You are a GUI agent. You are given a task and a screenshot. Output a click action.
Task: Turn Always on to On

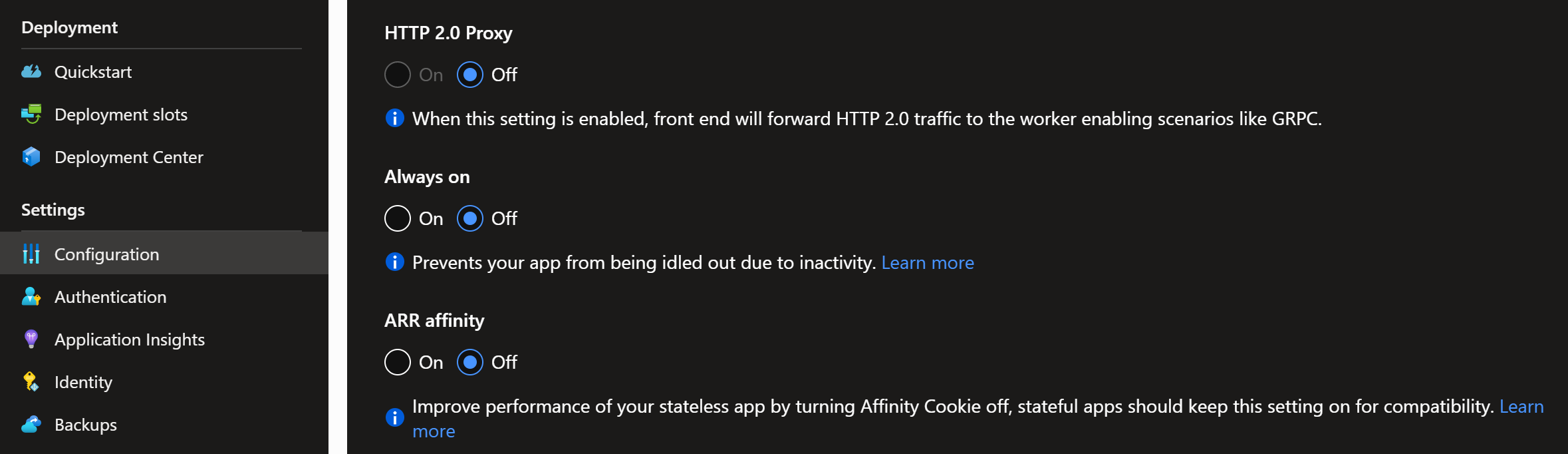click(x=397, y=218)
